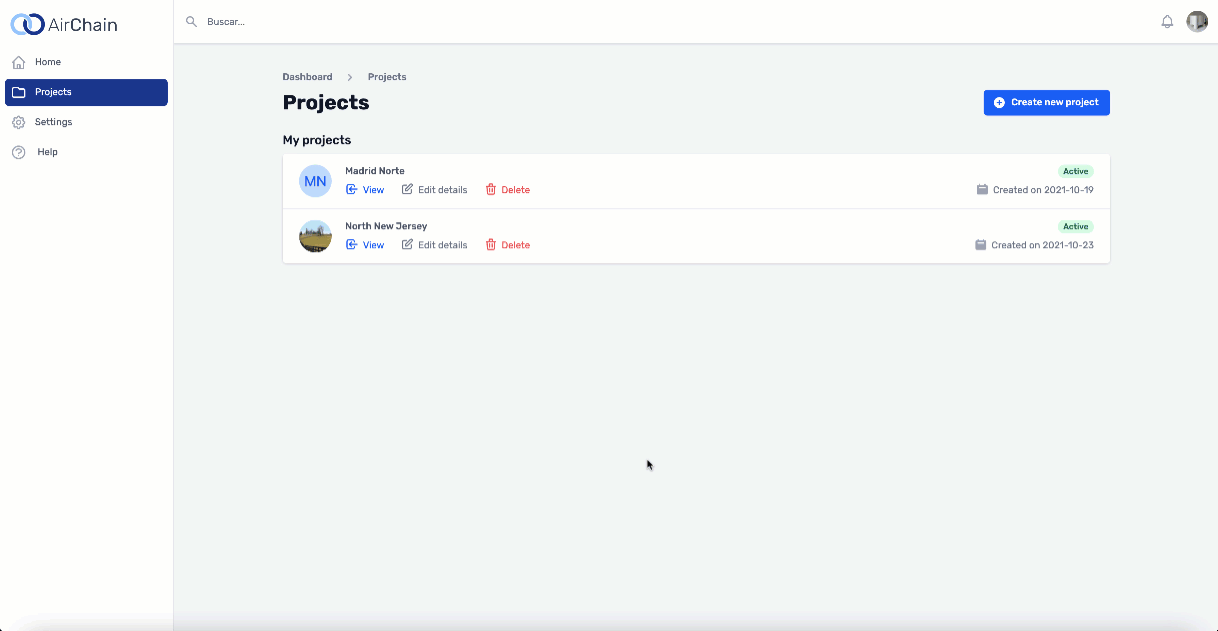Click the Projects breadcrumb
The height and width of the screenshot is (631, 1218).
click(387, 77)
